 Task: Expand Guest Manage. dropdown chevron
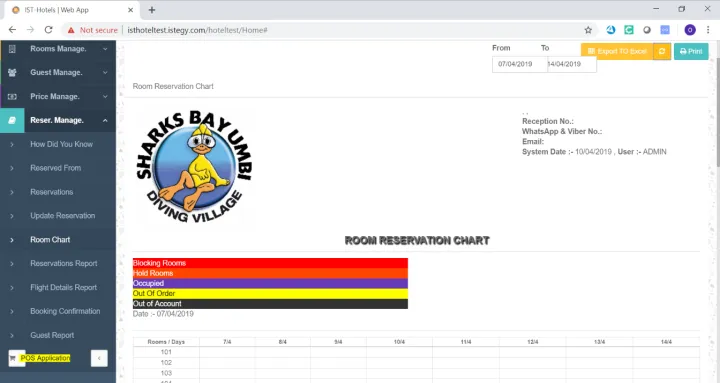pyautogui.click(x=105, y=73)
